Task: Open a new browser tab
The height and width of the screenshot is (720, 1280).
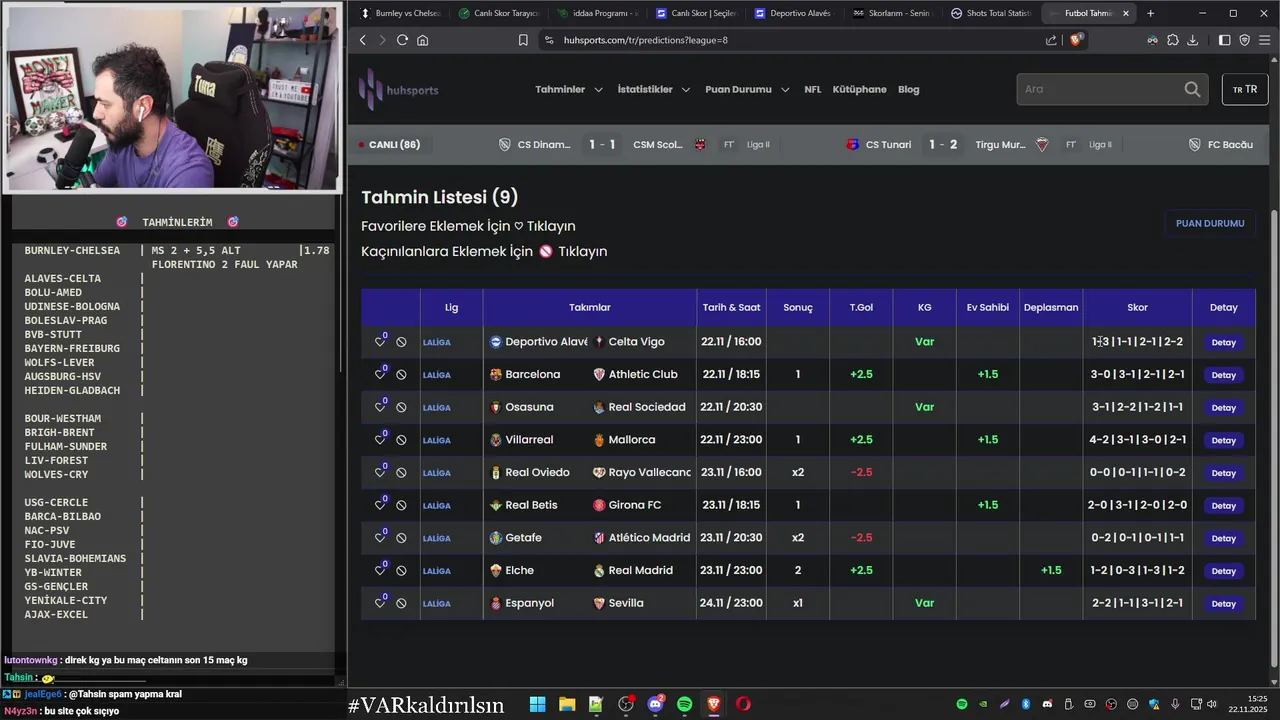Action: [1150, 13]
